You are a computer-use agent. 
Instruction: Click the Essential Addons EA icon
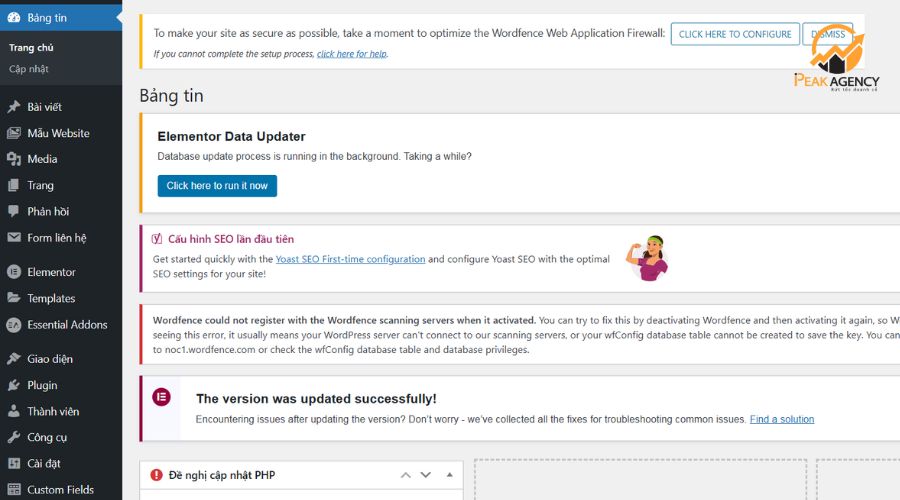coord(14,325)
